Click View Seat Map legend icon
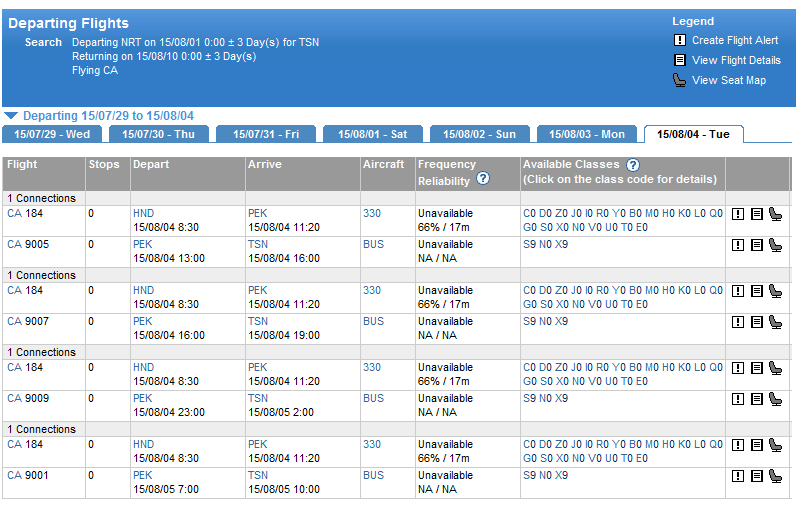Image resolution: width=798 pixels, height=508 pixels. click(x=679, y=80)
